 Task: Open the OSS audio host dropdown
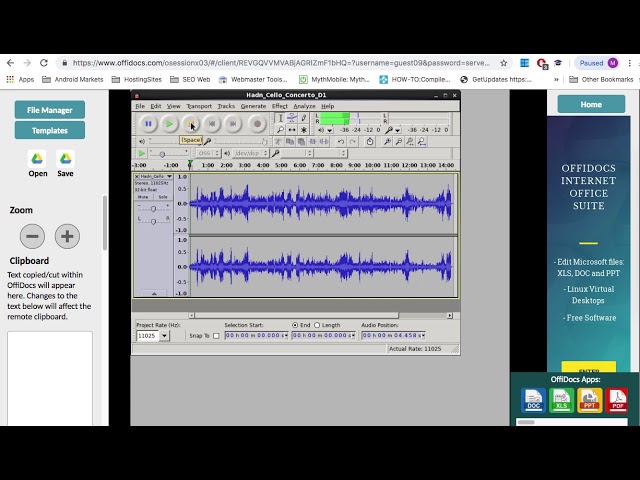coord(208,153)
